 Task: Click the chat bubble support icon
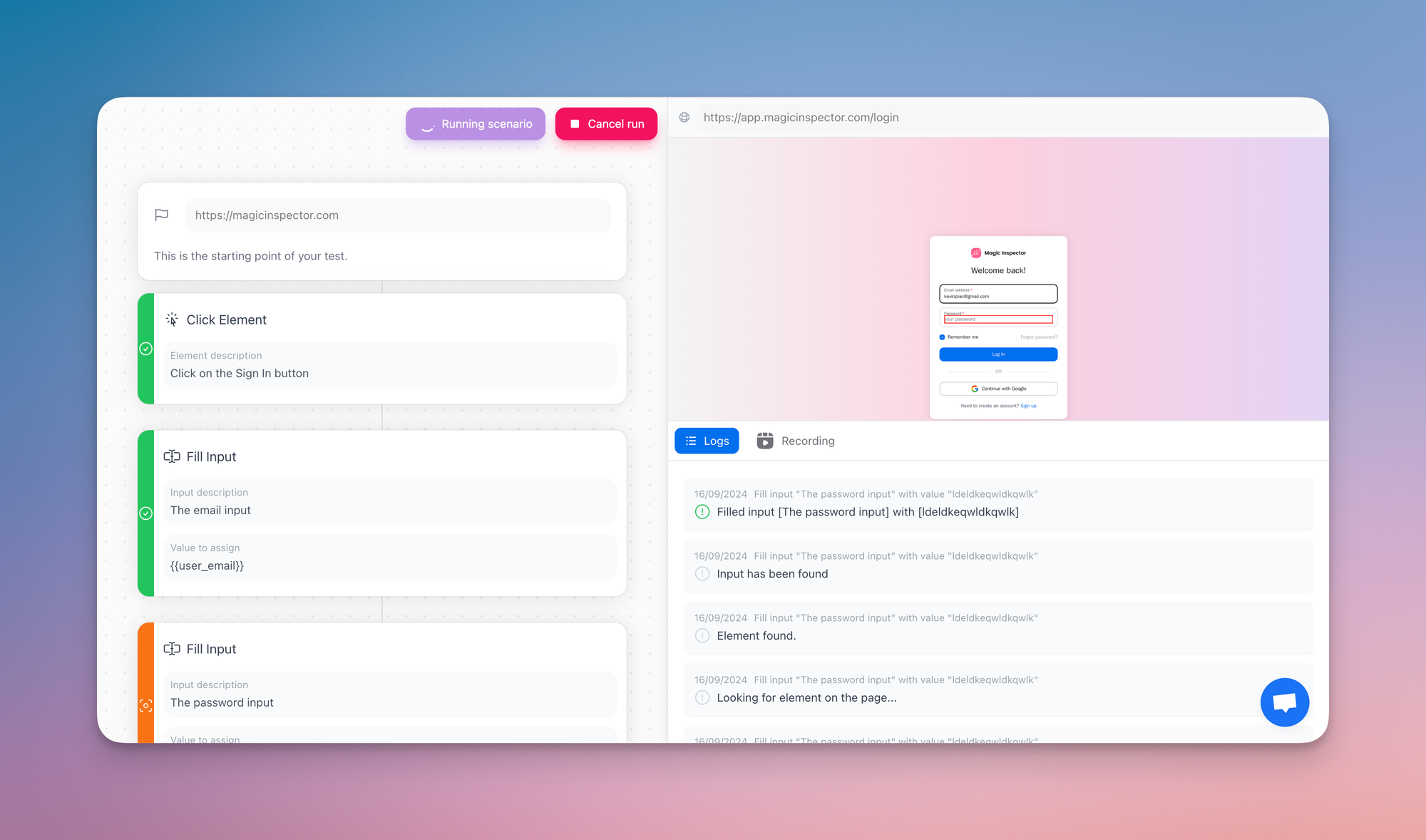pos(1283,702)
